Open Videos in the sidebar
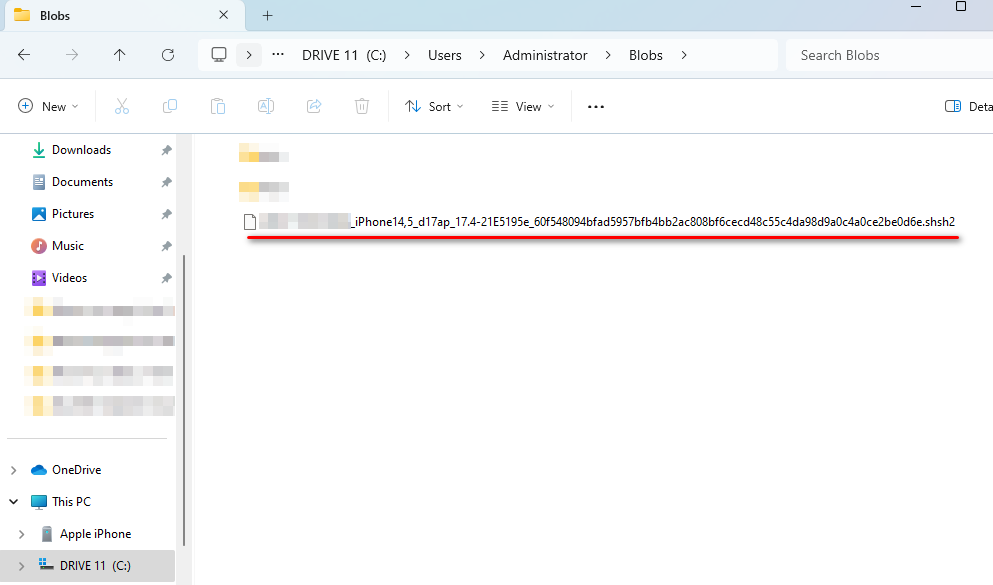The image size is (993, 585). tap(69, 278)
